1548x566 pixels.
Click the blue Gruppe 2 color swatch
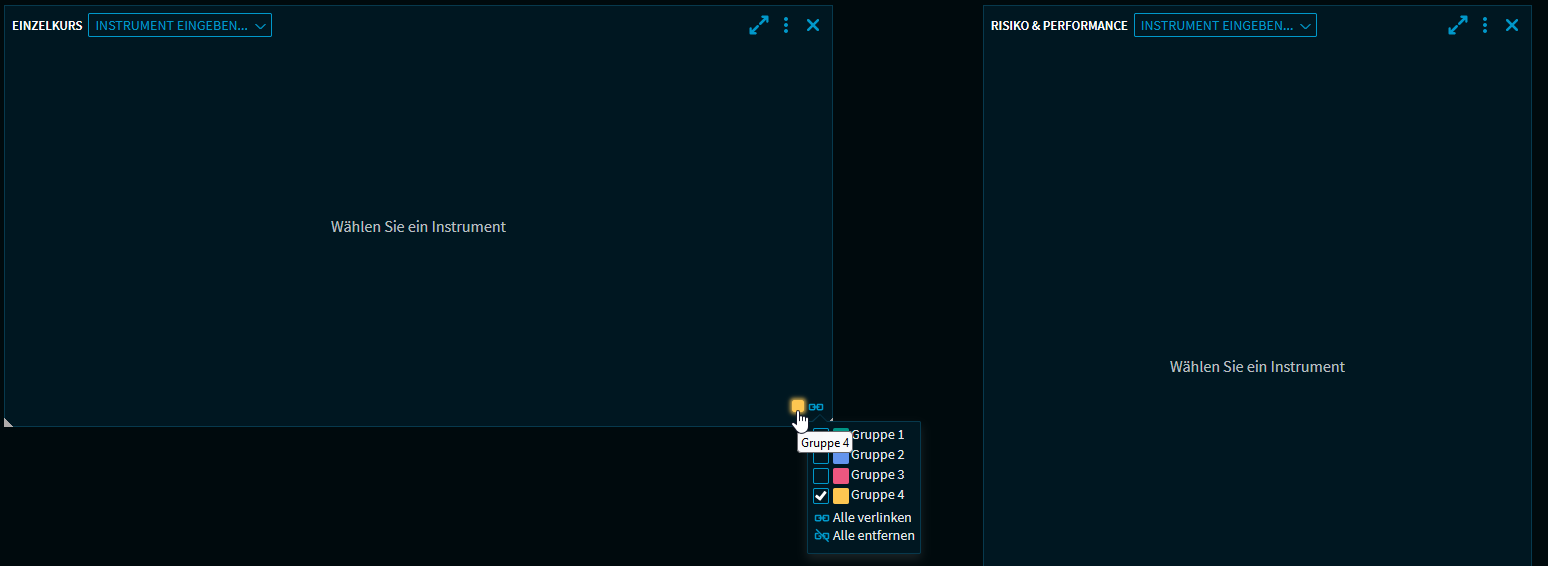click(x=841, y=456)
